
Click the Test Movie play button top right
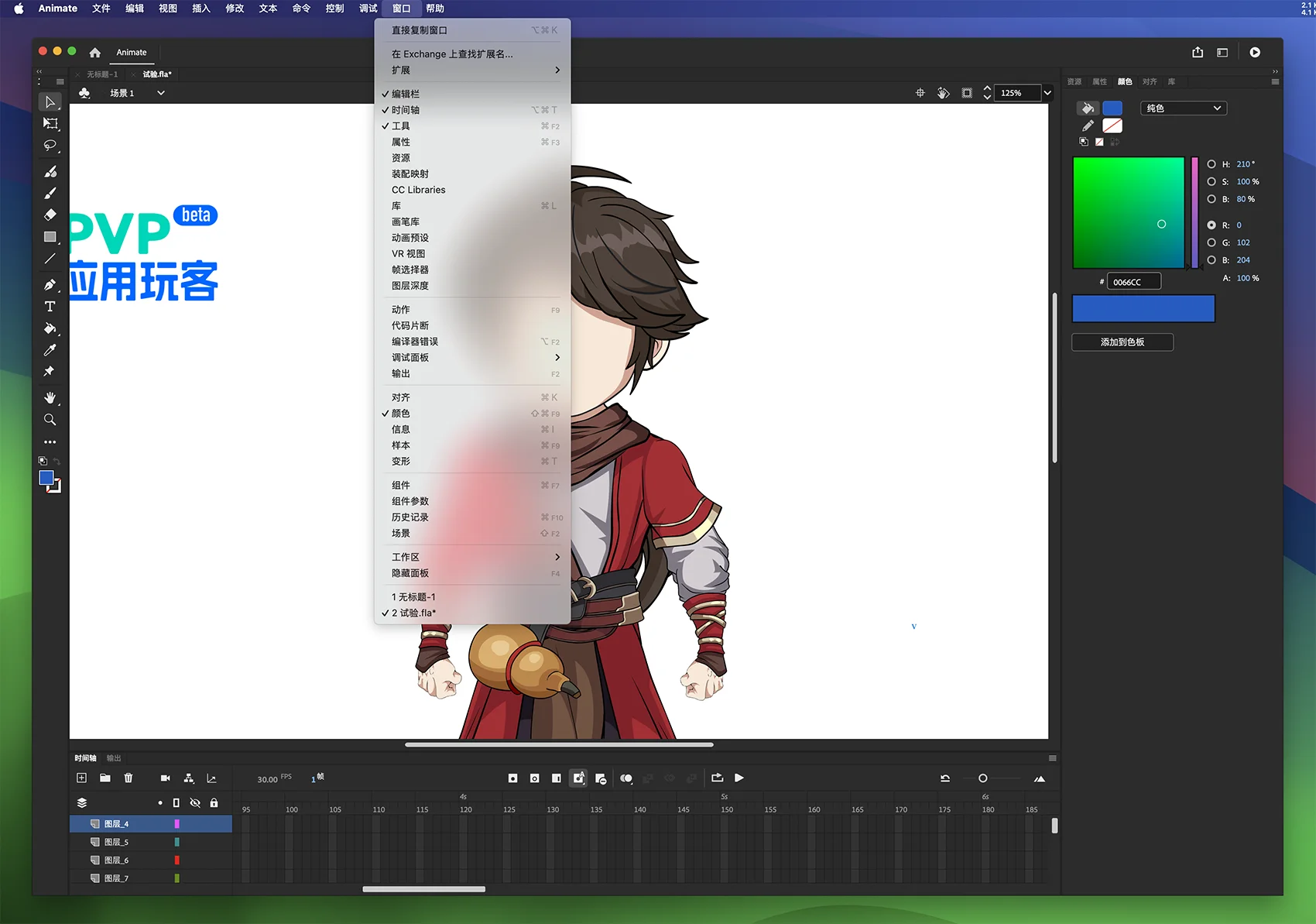pyautogui.click(x=1255, y=52)
